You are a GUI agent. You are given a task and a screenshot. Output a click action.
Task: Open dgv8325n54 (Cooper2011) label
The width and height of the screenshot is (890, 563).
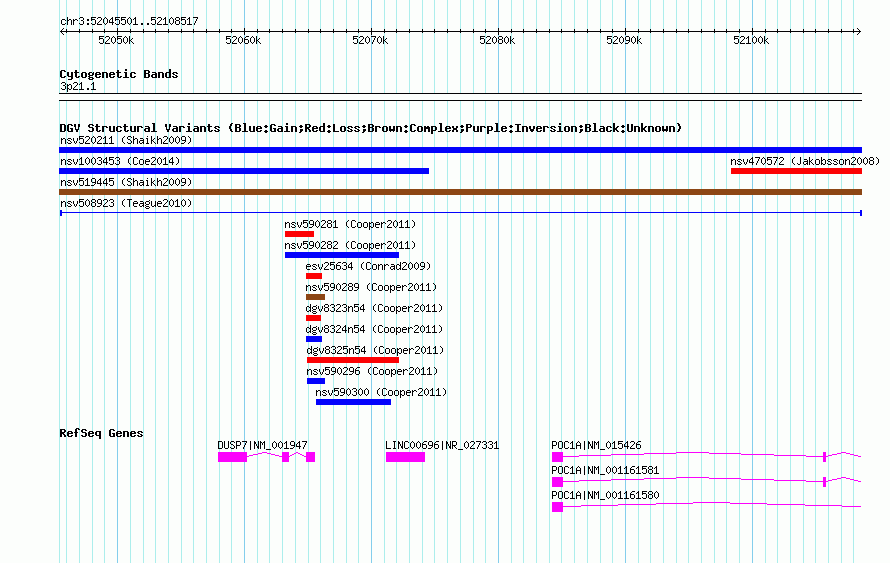pyautogui.click(x=375, y=350)
